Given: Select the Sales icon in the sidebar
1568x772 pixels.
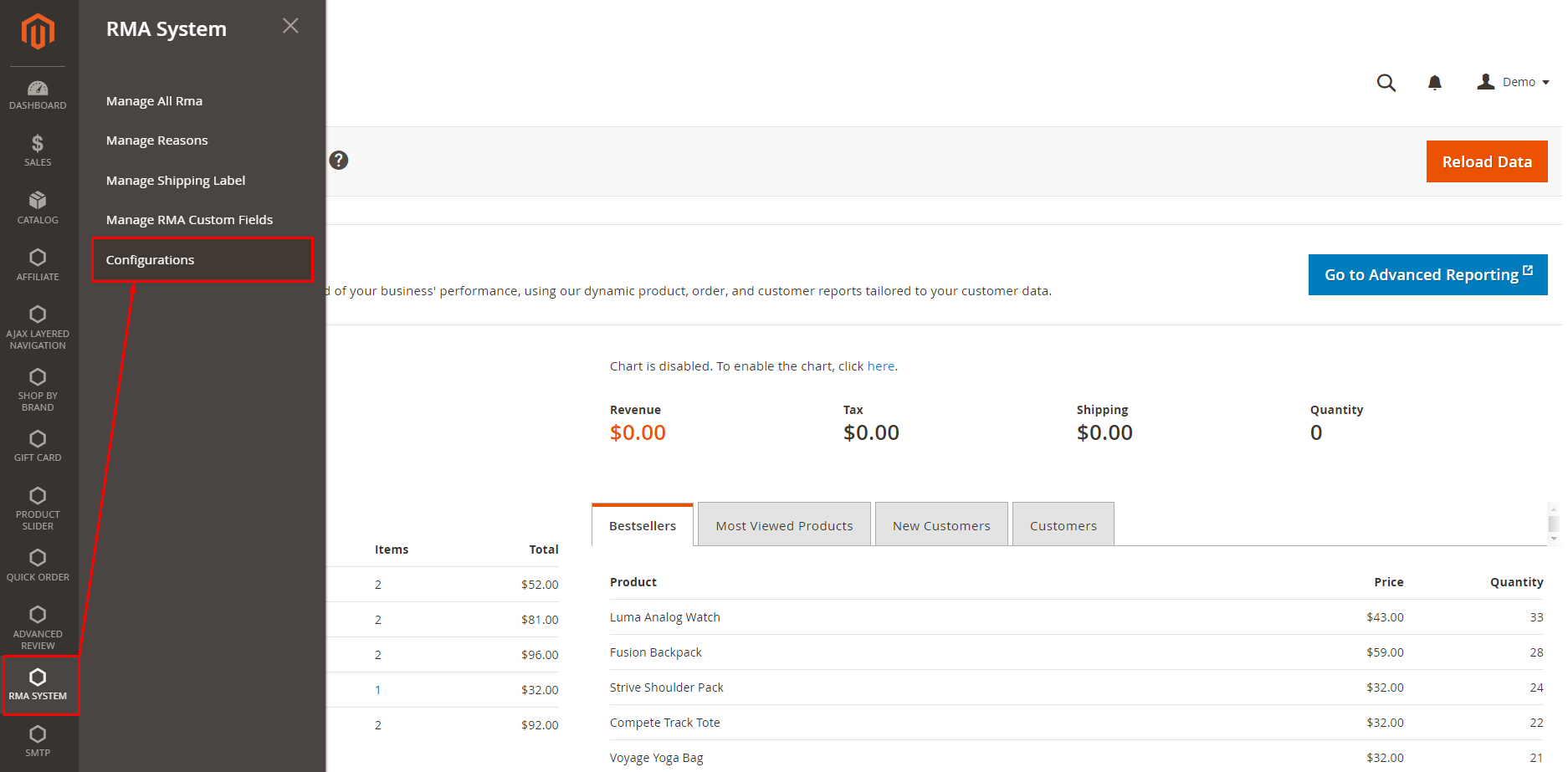Looking at the screenshot, I should [x=38, y=151].
